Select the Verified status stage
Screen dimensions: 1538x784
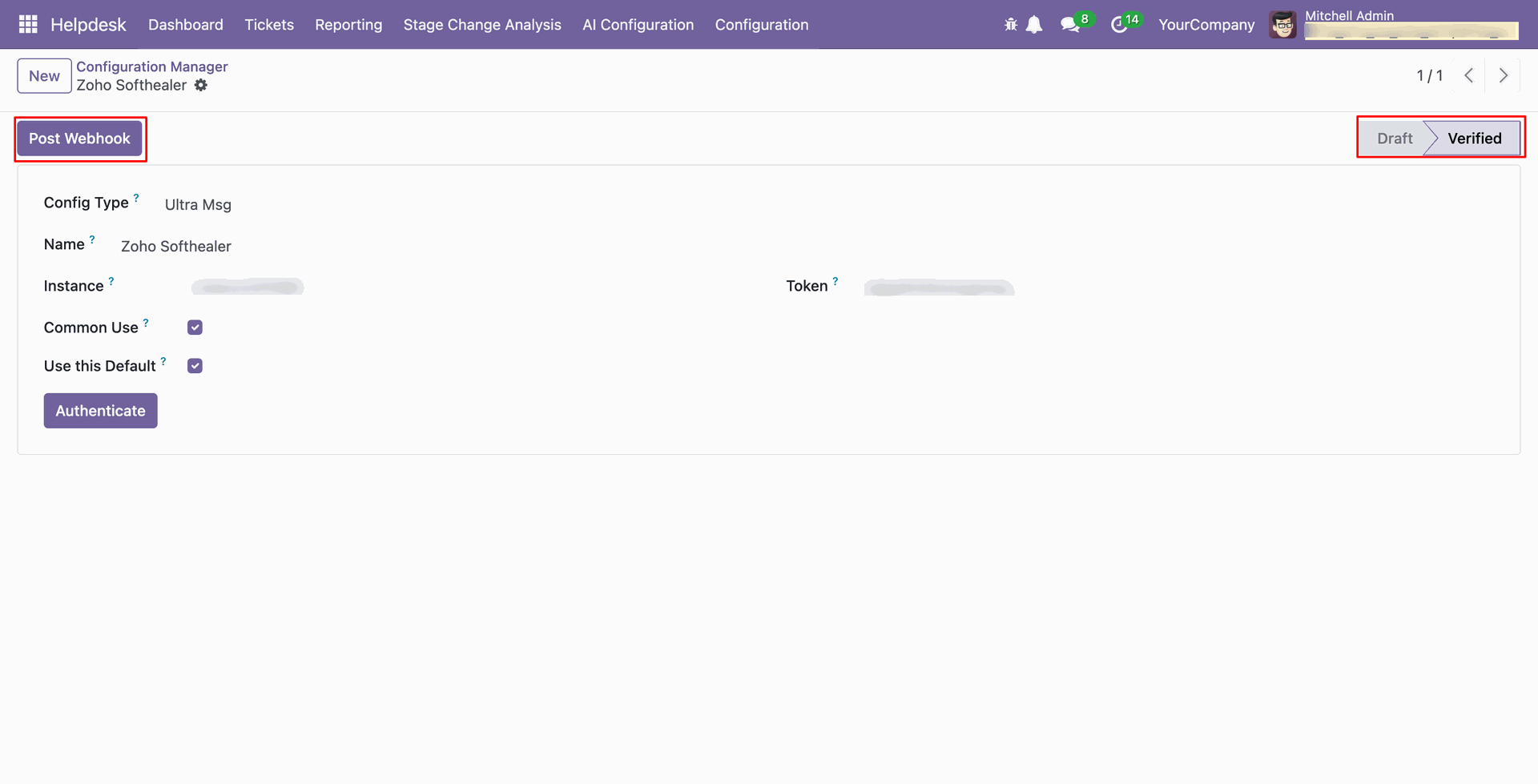[1474, 139]
